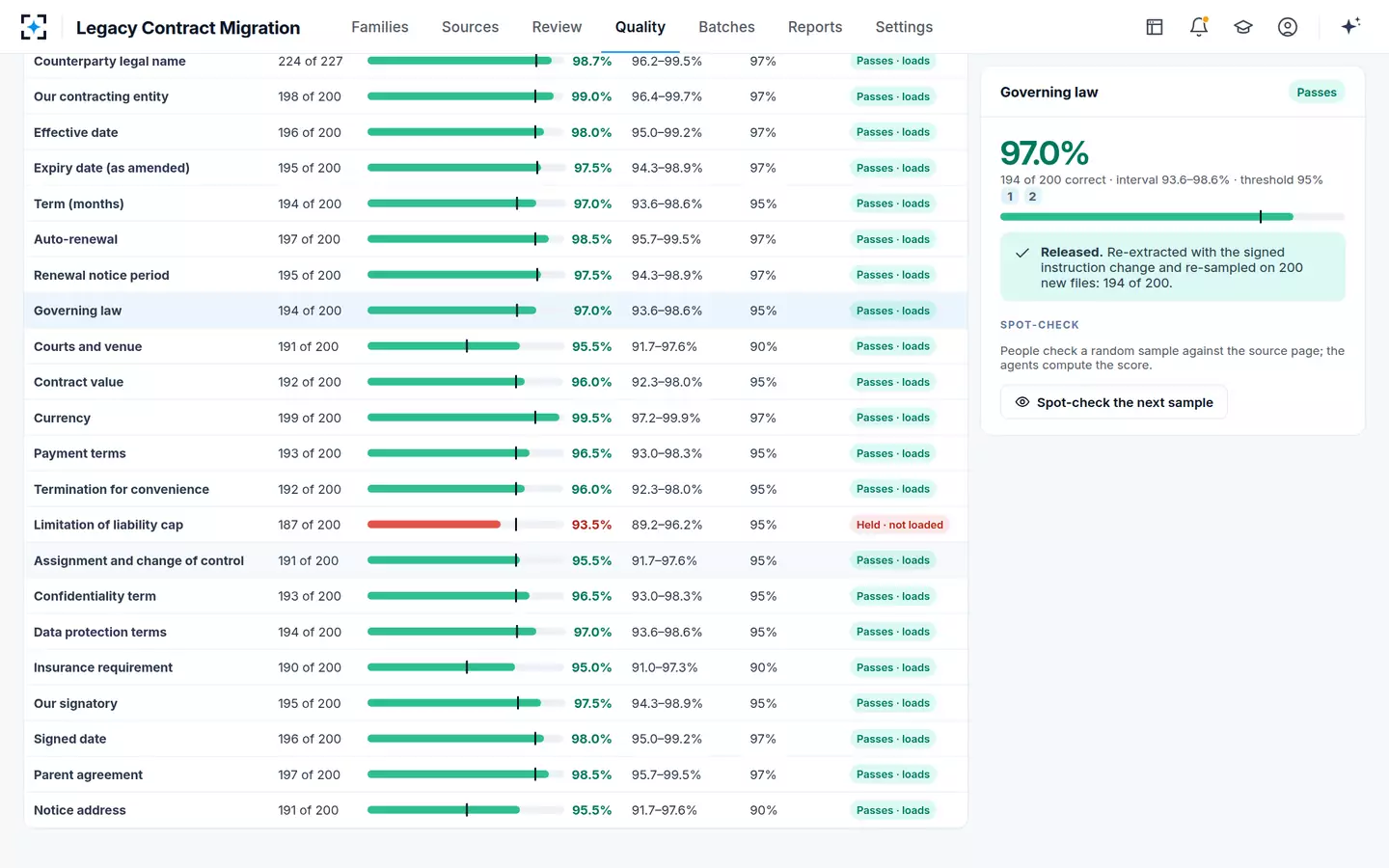Viewport: 1389px width, 868px height.
Task: Select the Expiry date (as amended) row
Action: 496,168
